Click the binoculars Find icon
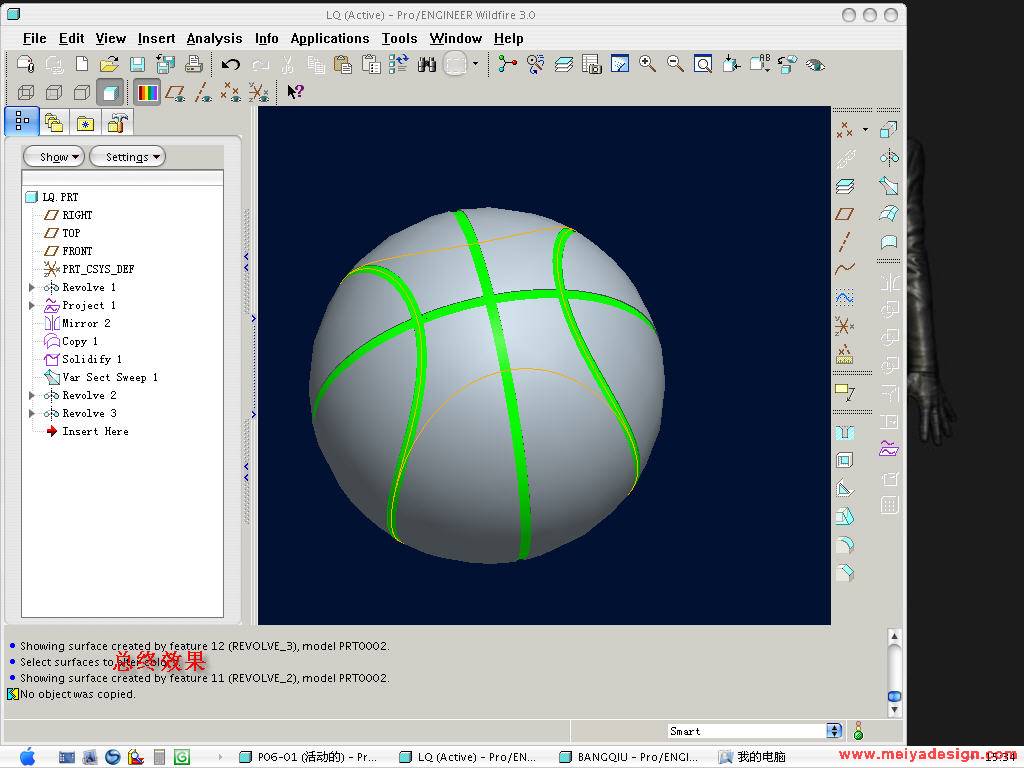Screen dimensions: 1024x768 [427, 64]
